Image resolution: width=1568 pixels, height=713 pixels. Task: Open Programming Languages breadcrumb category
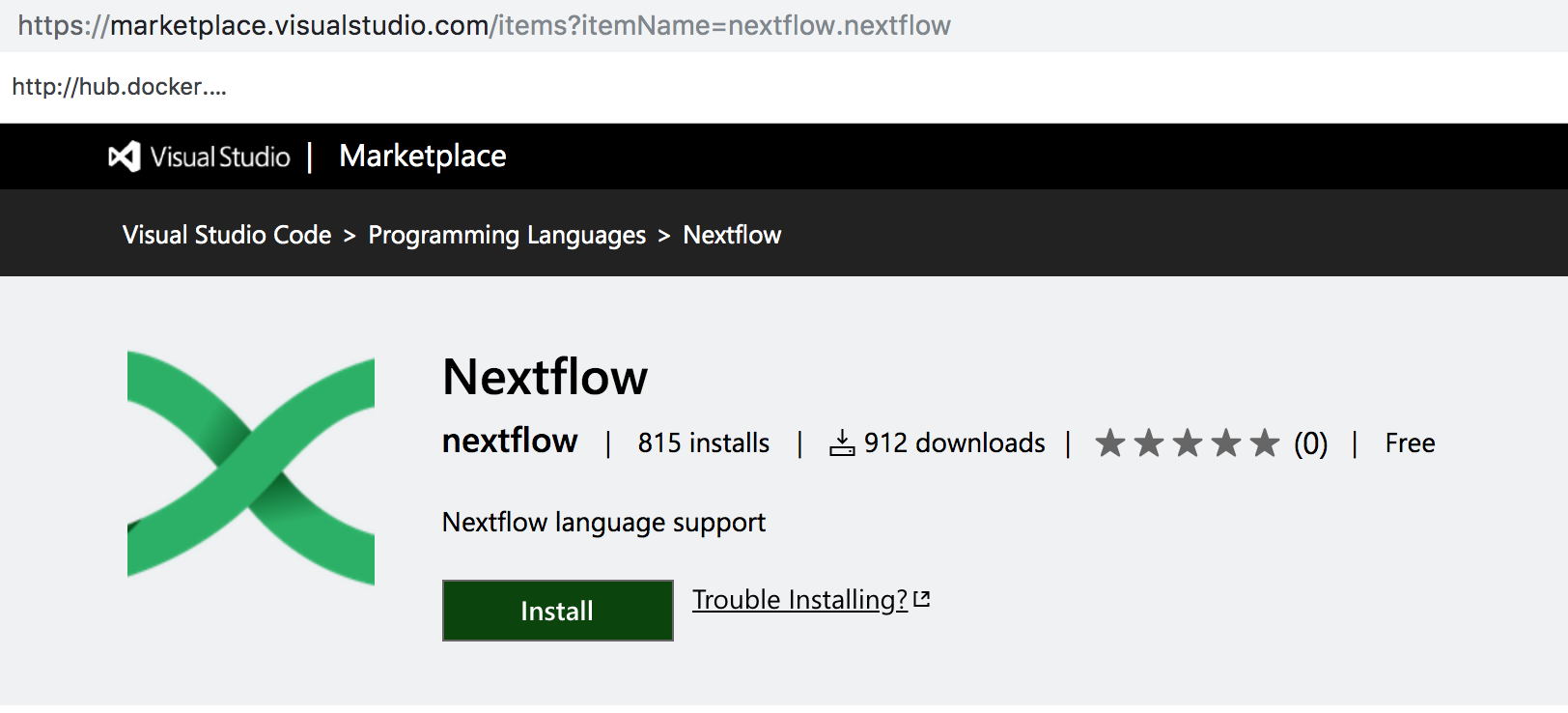pyautogui.click(x=507, y=235)
